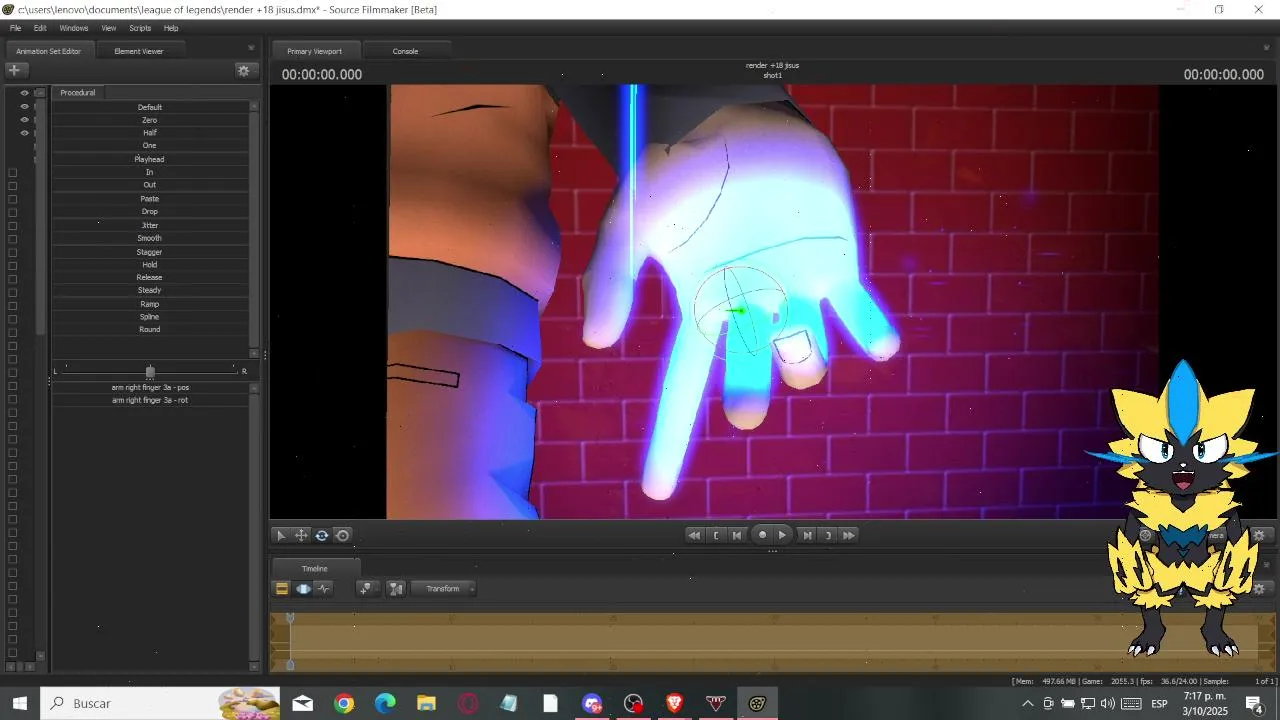The width and height of the screenshot is (1280, 720).
Task: Switch to the graph editor mode
Action: point(324,589)
